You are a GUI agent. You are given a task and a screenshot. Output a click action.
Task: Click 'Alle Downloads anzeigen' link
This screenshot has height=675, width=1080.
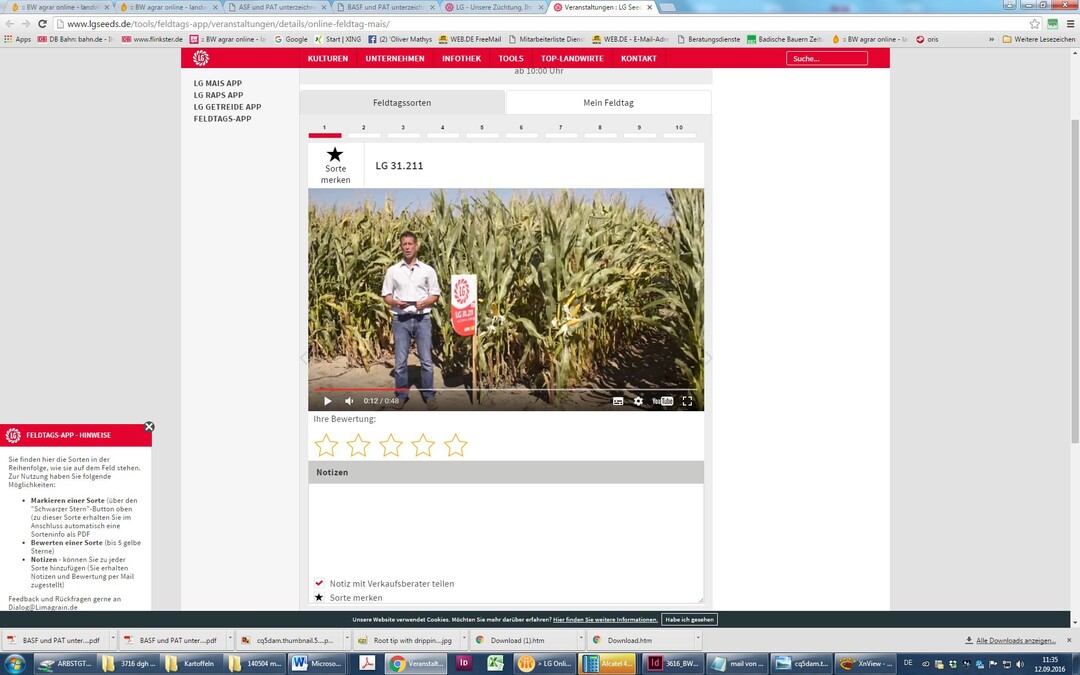(1015, 640)
